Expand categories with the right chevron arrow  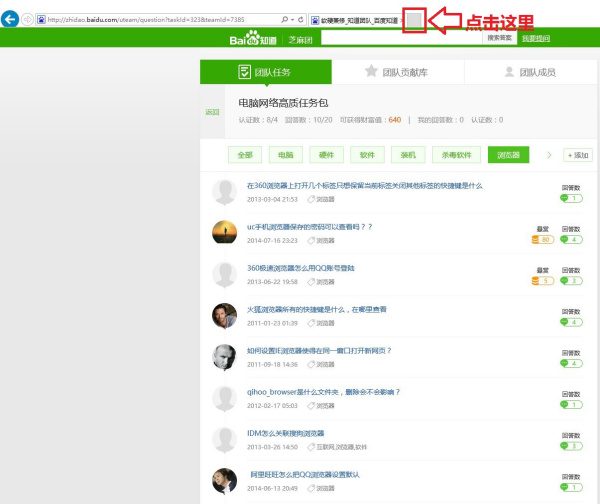point(548,155)
